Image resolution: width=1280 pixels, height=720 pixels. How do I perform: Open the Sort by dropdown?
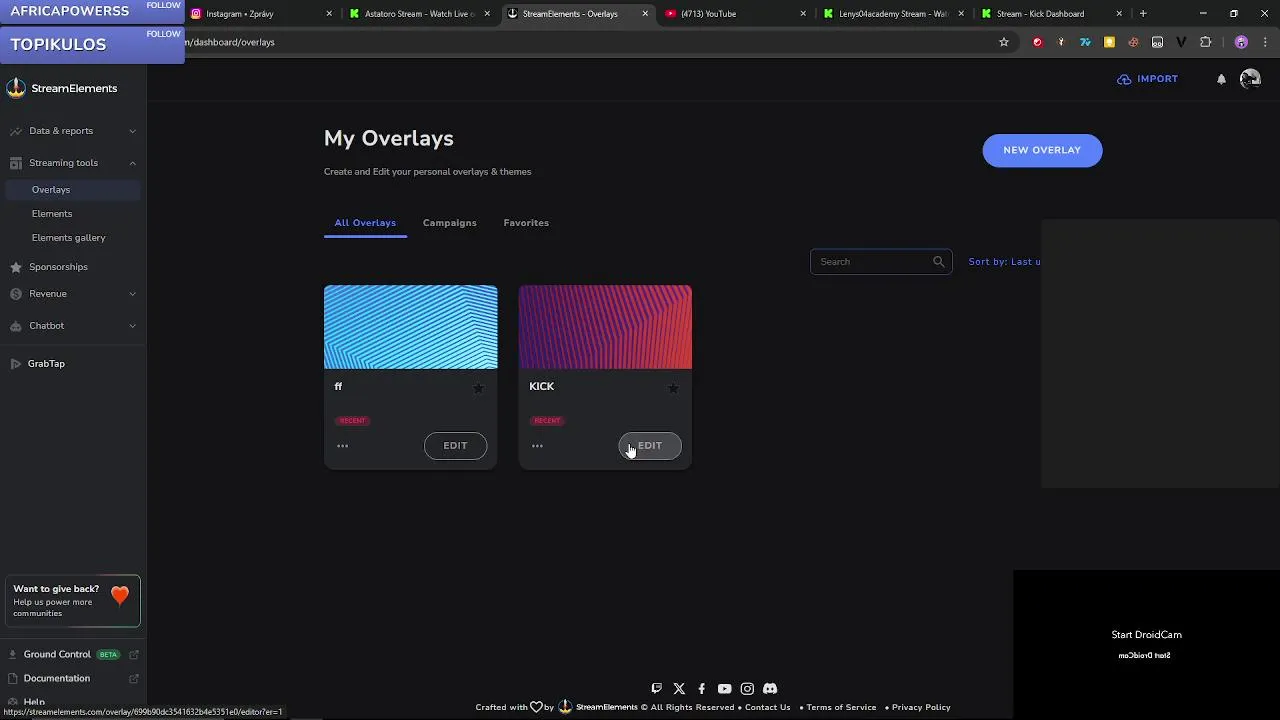(x=1005, y=262)
